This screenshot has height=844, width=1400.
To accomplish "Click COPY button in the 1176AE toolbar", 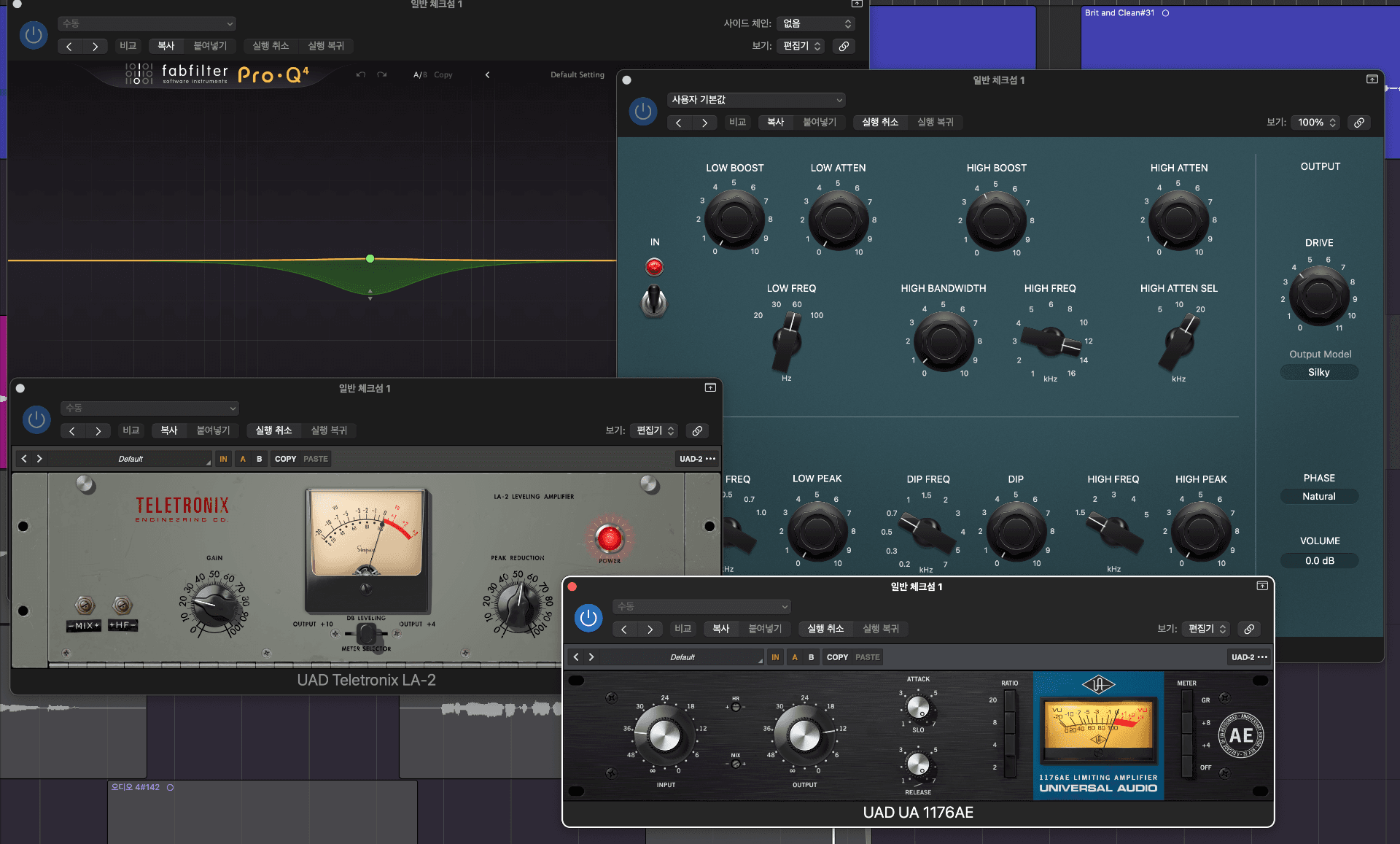I will pos(837,657).
